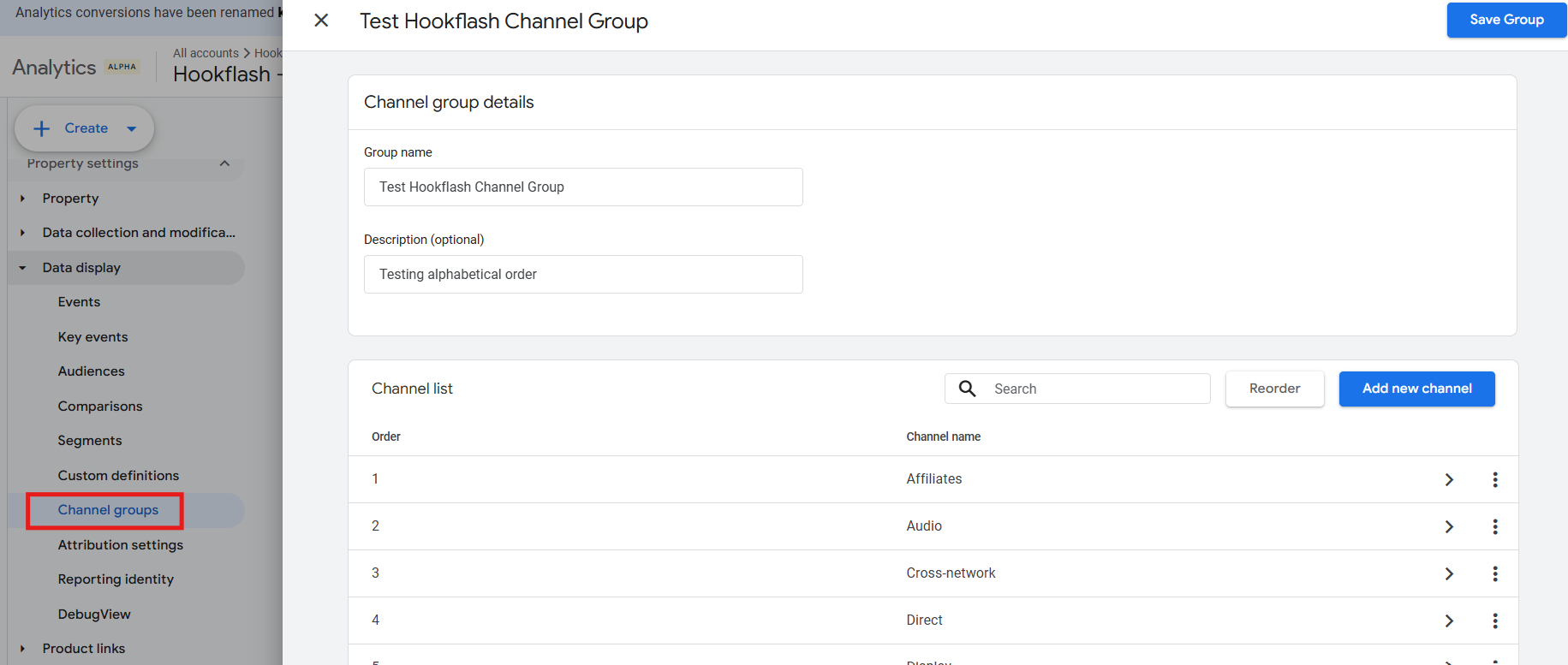
Task: Close the Test Hookflash Channel Group panel
Action: 321,21
